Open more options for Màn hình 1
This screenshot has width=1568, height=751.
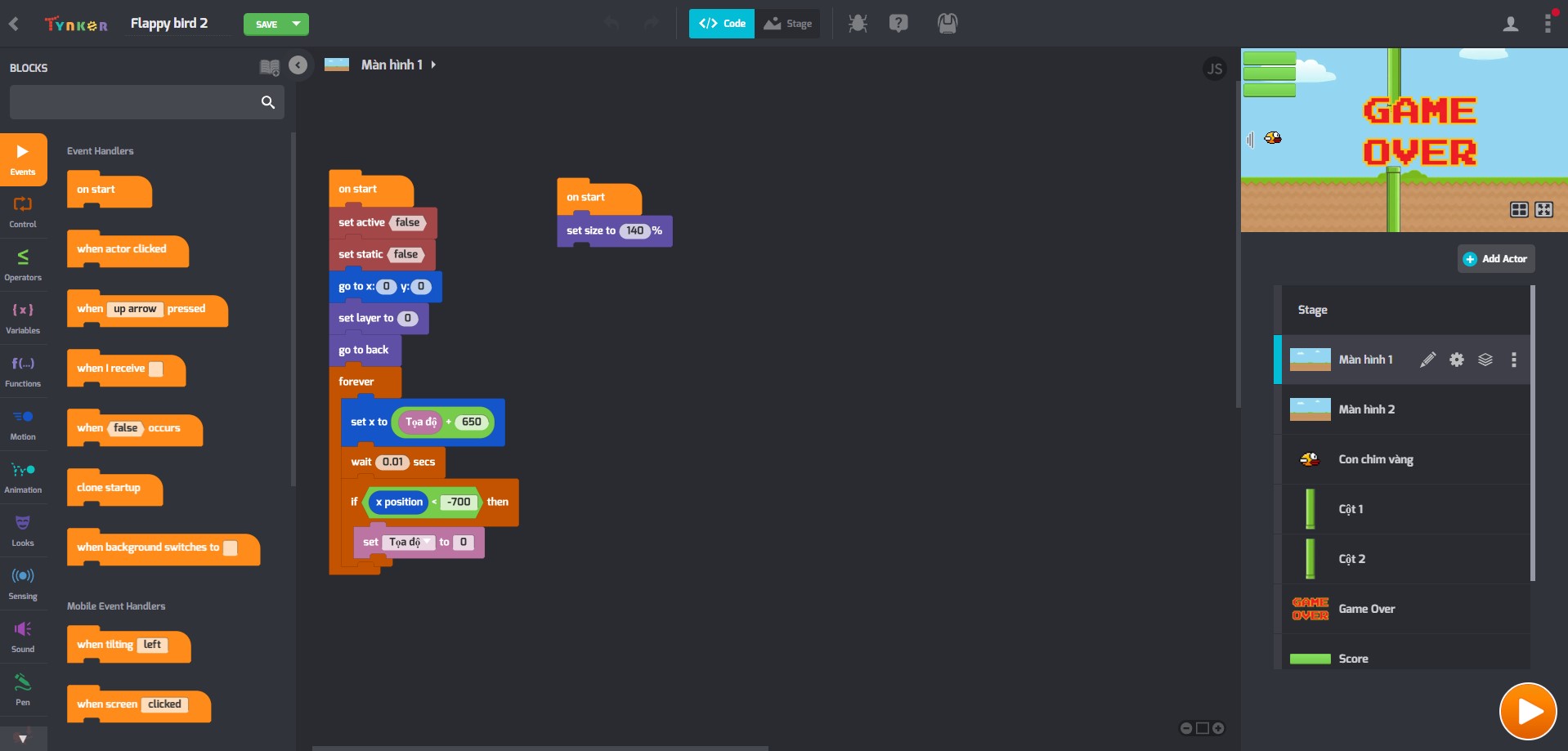click(1514, 360)
